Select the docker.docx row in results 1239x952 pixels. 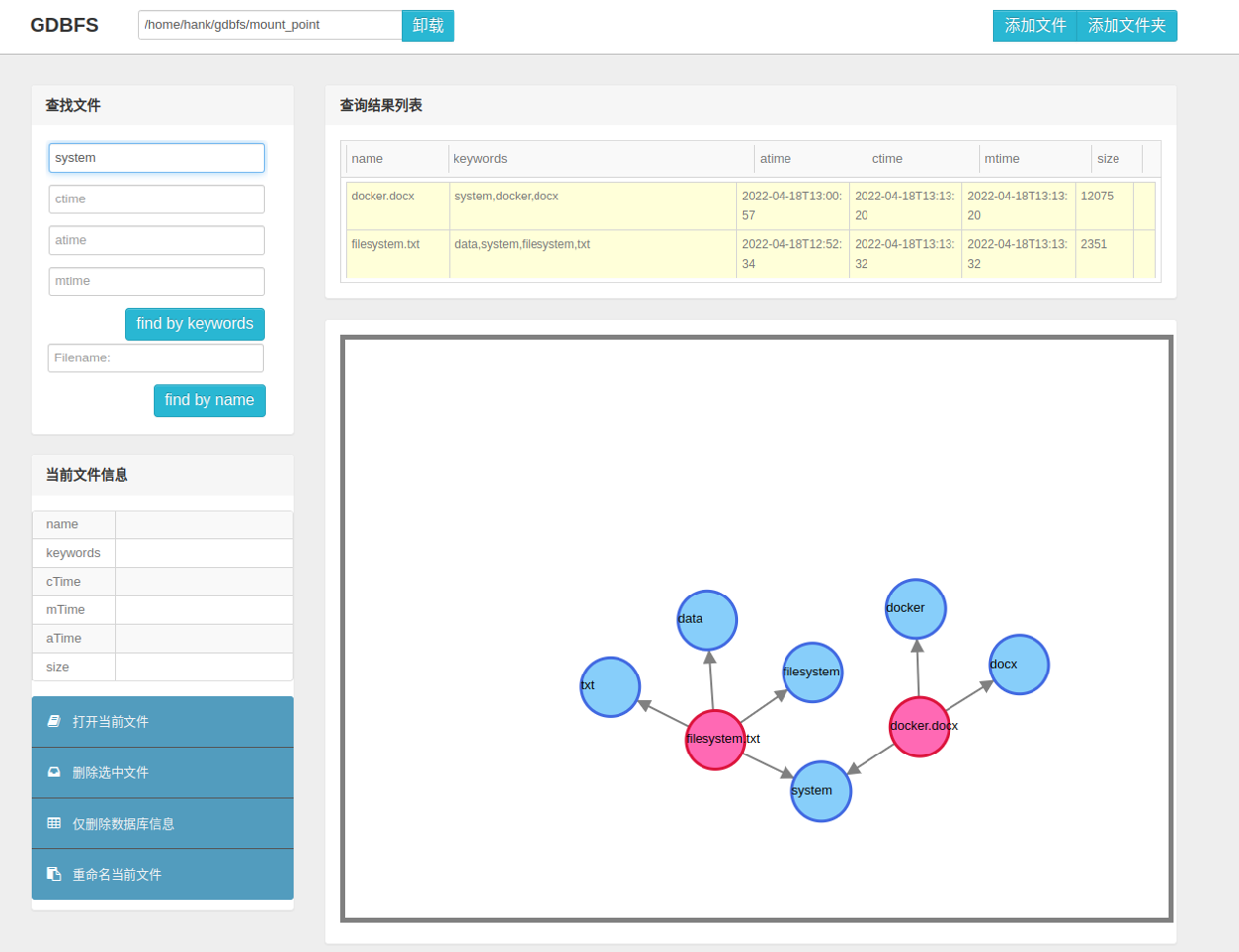(x=396, y=205)
